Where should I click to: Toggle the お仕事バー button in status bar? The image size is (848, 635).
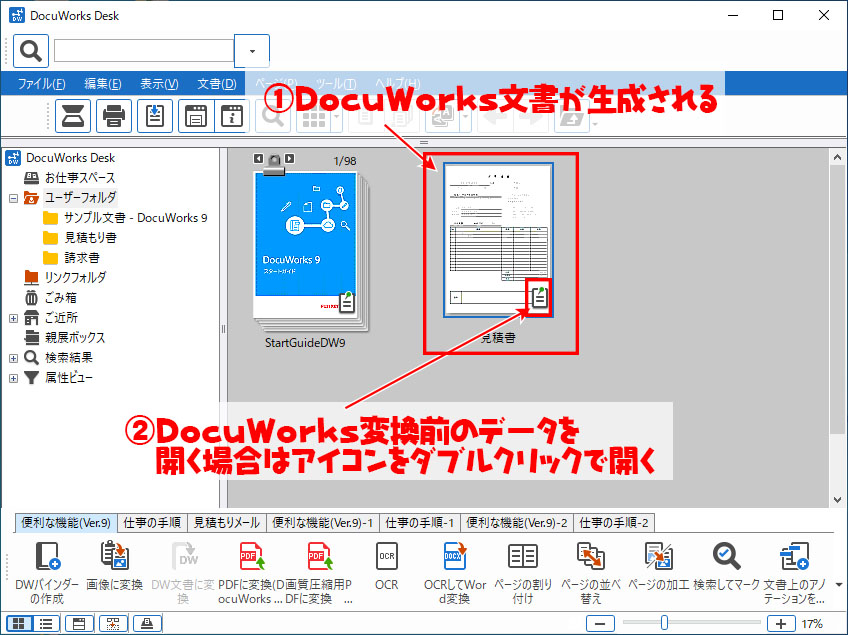pyautogui.click(x=147, y=624)
